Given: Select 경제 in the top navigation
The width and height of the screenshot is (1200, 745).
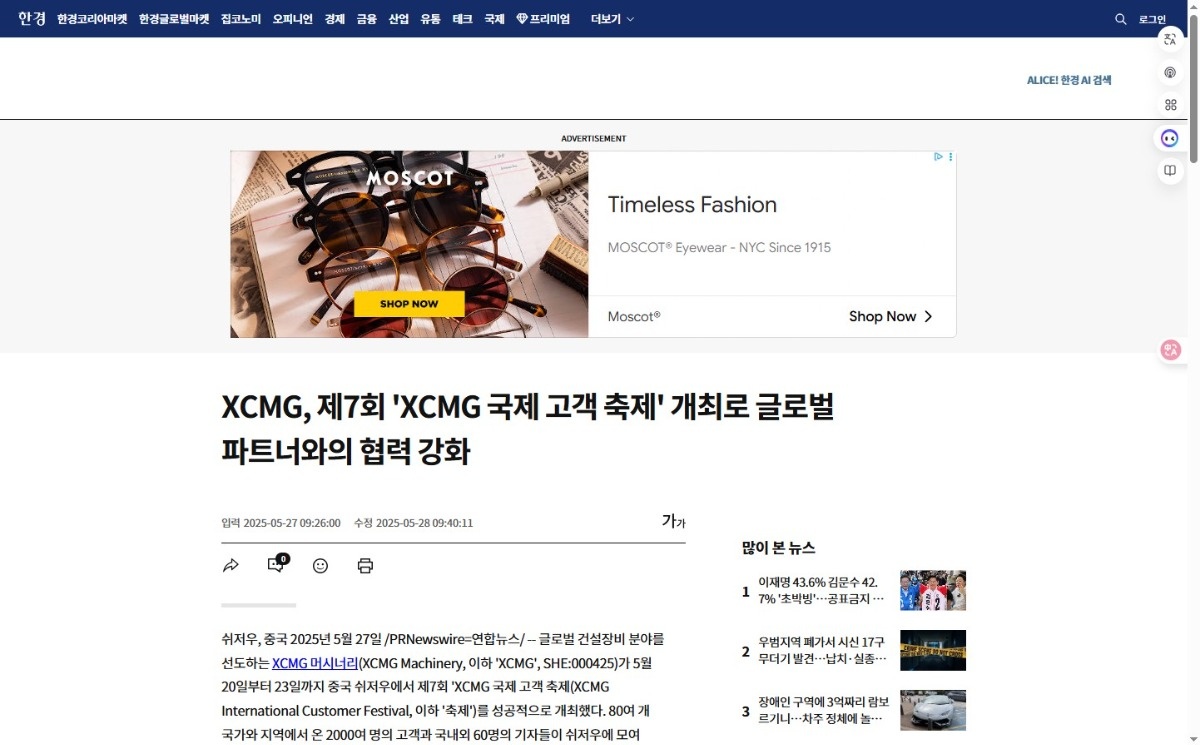Looking at the screenshot, I should (x=335, y=19).
